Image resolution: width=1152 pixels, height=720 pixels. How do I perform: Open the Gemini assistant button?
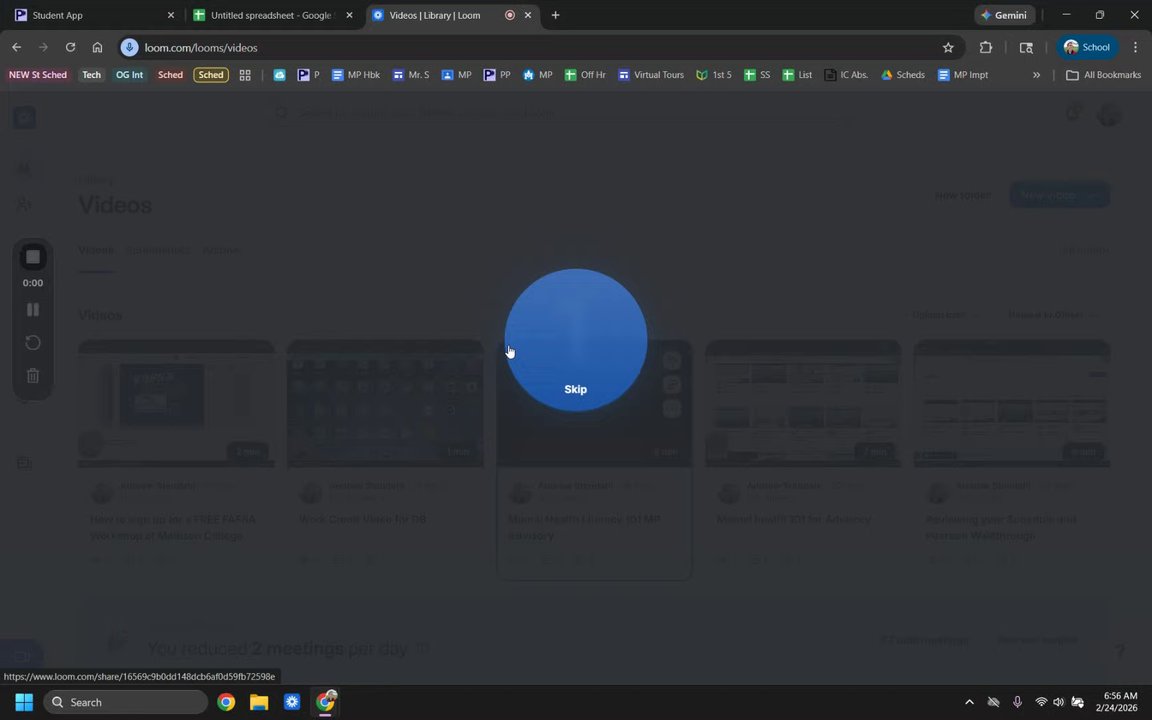pyautogui.click(x=1004, y=15)
